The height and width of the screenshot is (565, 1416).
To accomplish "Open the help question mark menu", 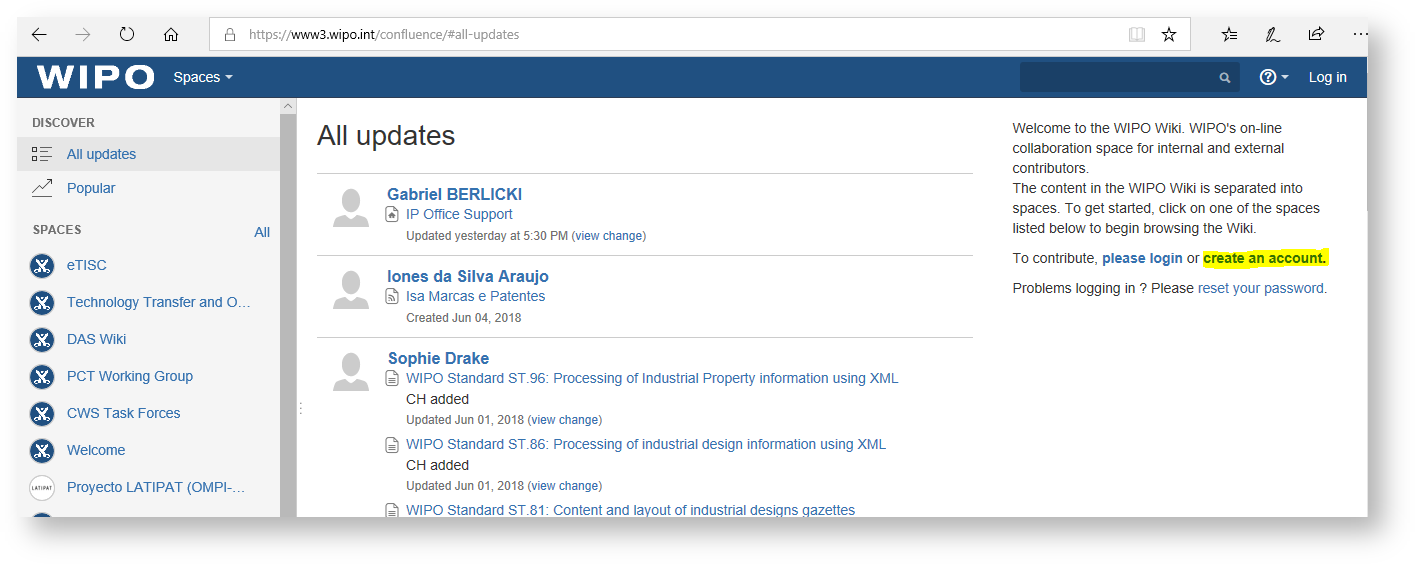I will 1273,77.
